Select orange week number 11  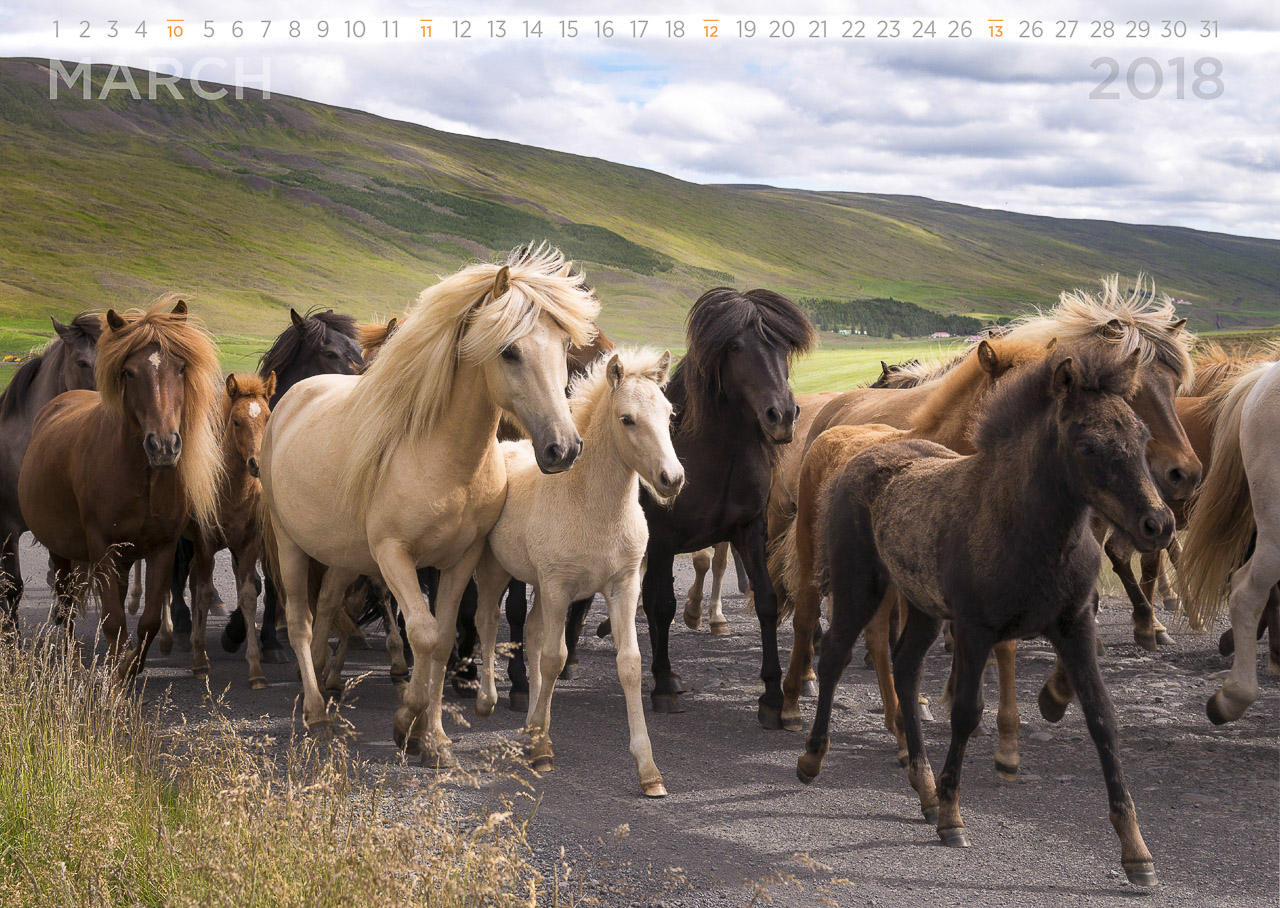pos(426,29)
